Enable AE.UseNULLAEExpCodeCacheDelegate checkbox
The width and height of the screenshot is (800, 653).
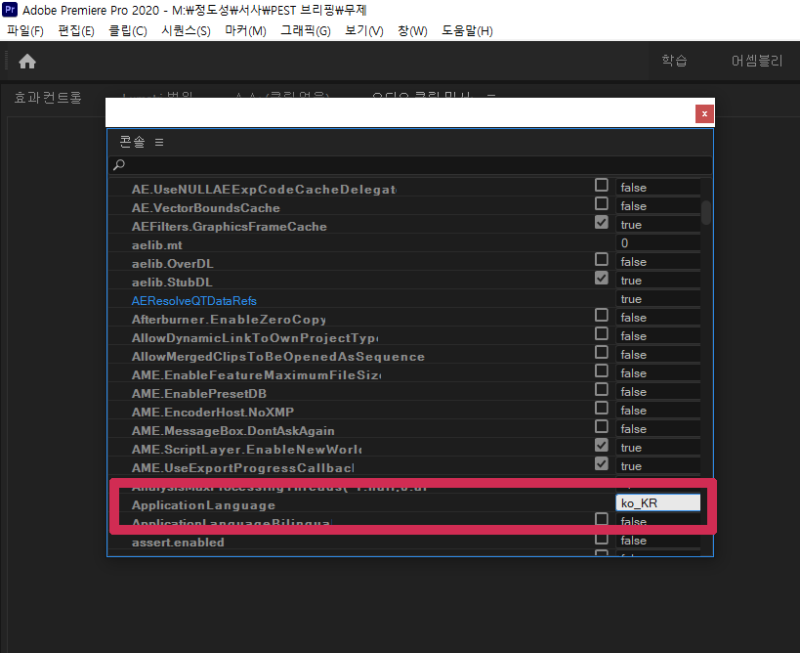tap(602, 185)
